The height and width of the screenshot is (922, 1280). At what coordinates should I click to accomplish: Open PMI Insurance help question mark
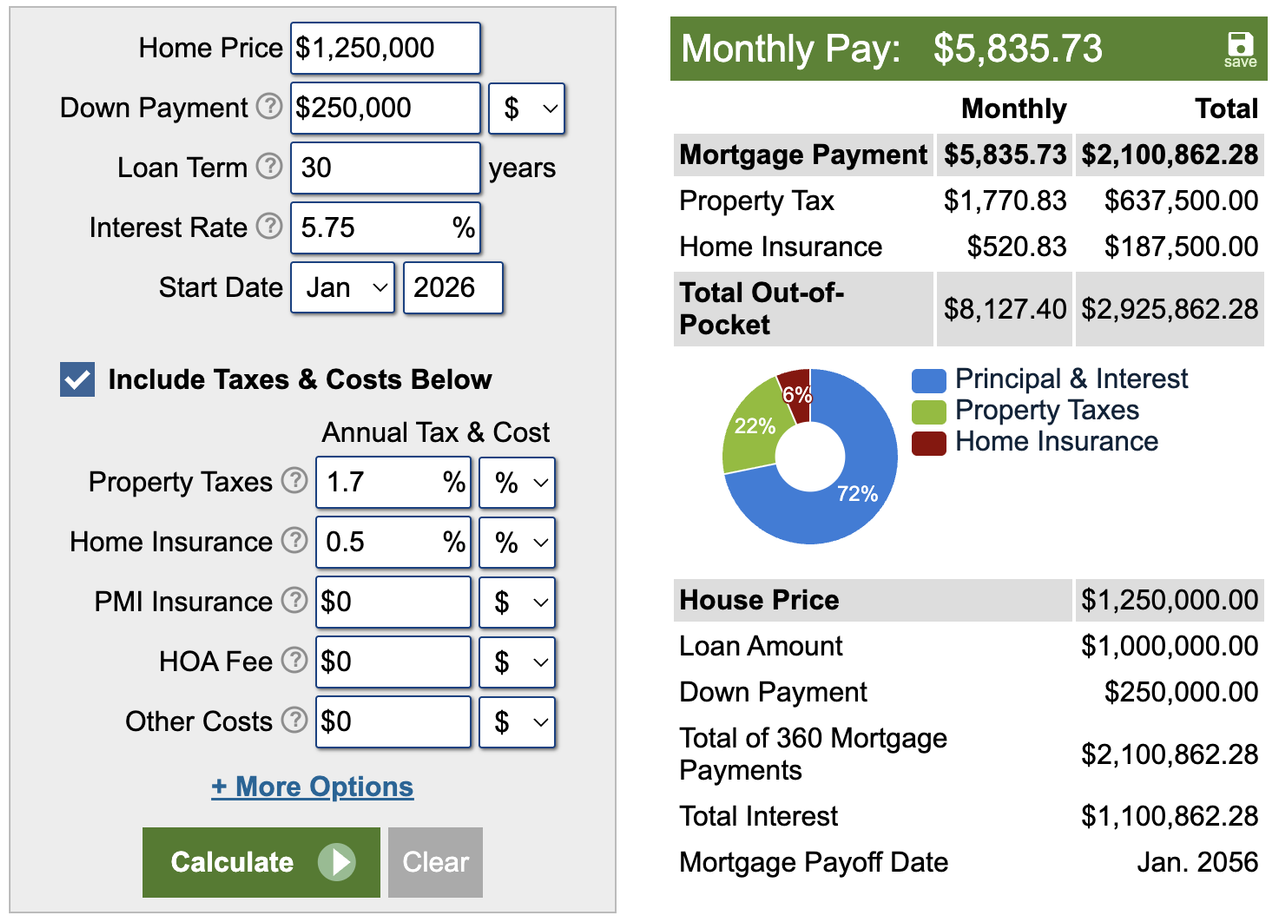click(294, 600)
